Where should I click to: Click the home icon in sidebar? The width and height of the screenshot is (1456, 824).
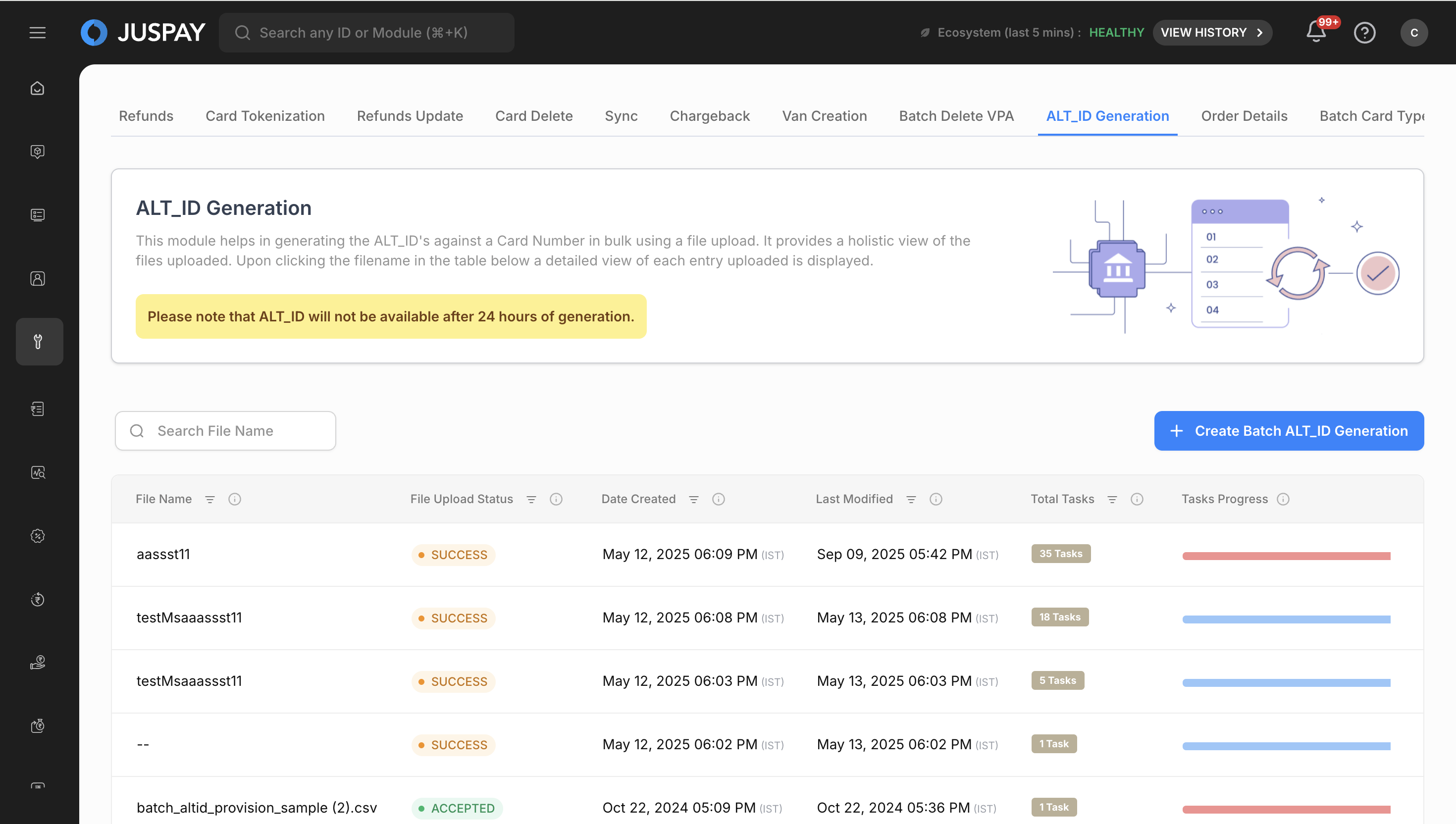point(37,88)
